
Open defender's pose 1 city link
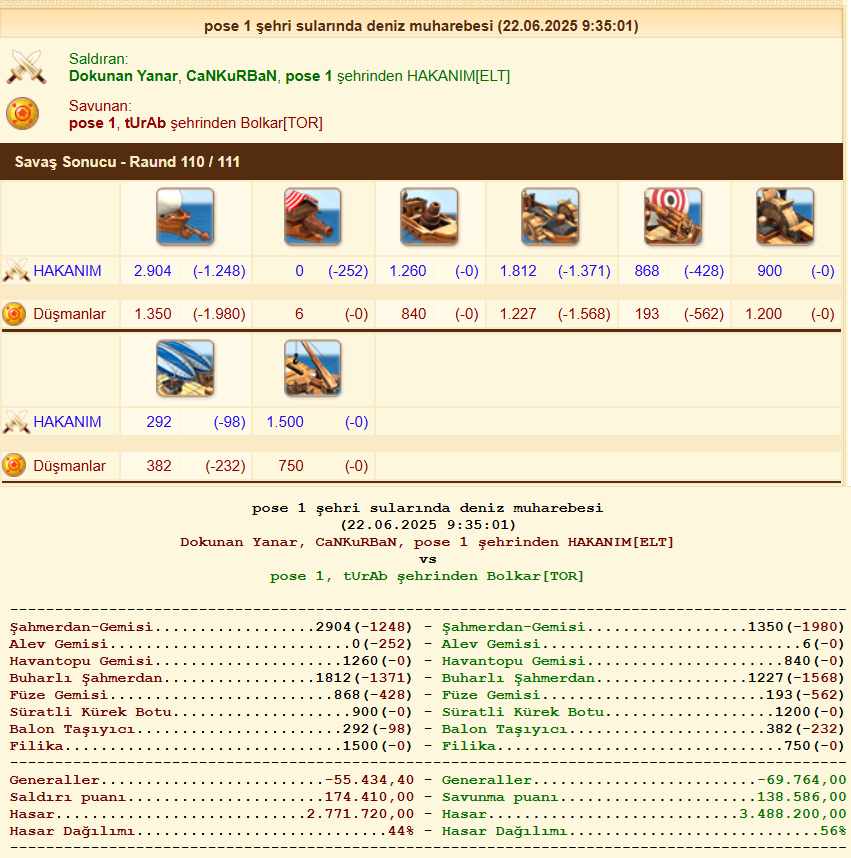(x=92, y=123)
